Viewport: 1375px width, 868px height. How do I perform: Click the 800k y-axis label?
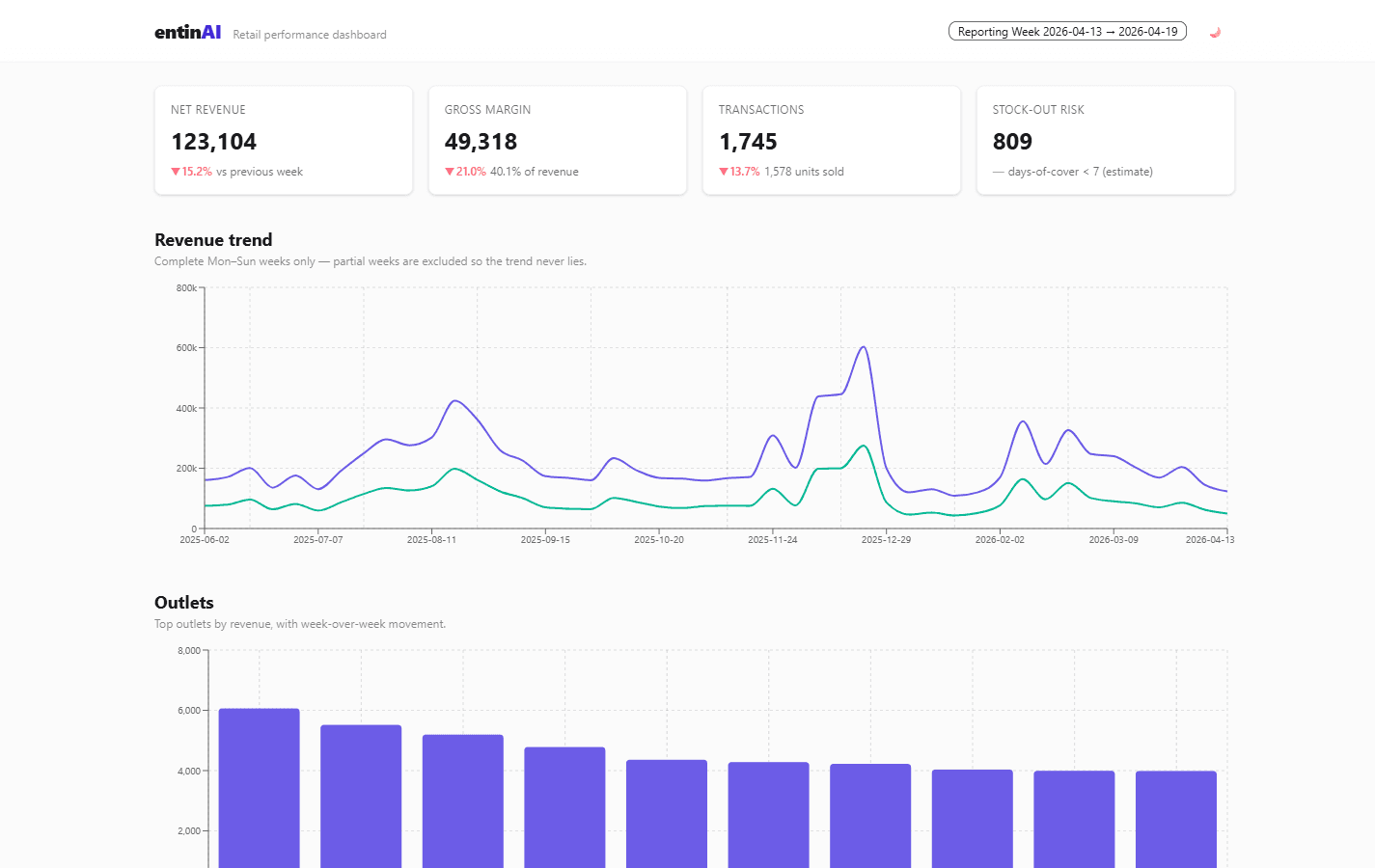point(186,288)
